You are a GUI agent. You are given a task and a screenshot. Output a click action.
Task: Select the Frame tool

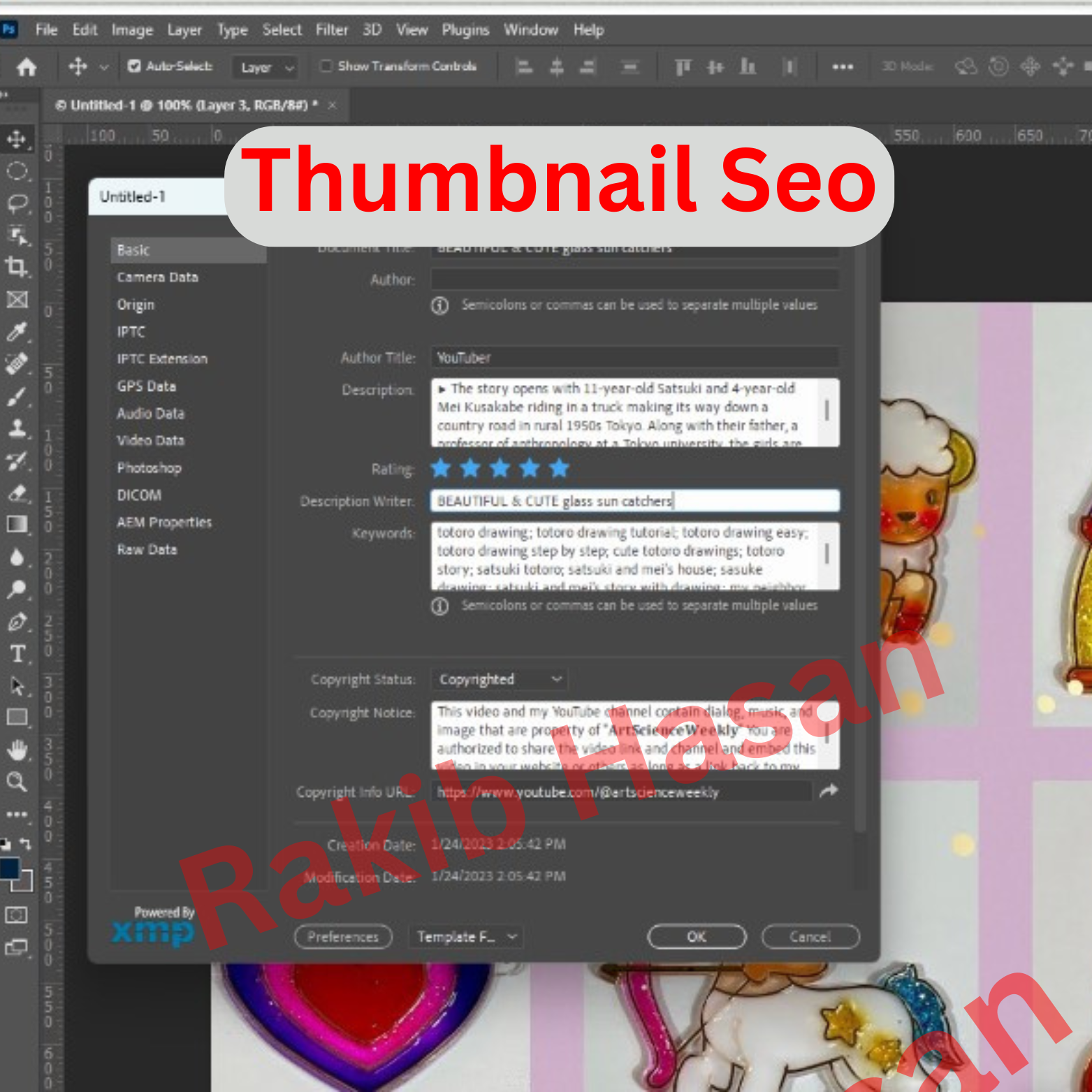17,300
